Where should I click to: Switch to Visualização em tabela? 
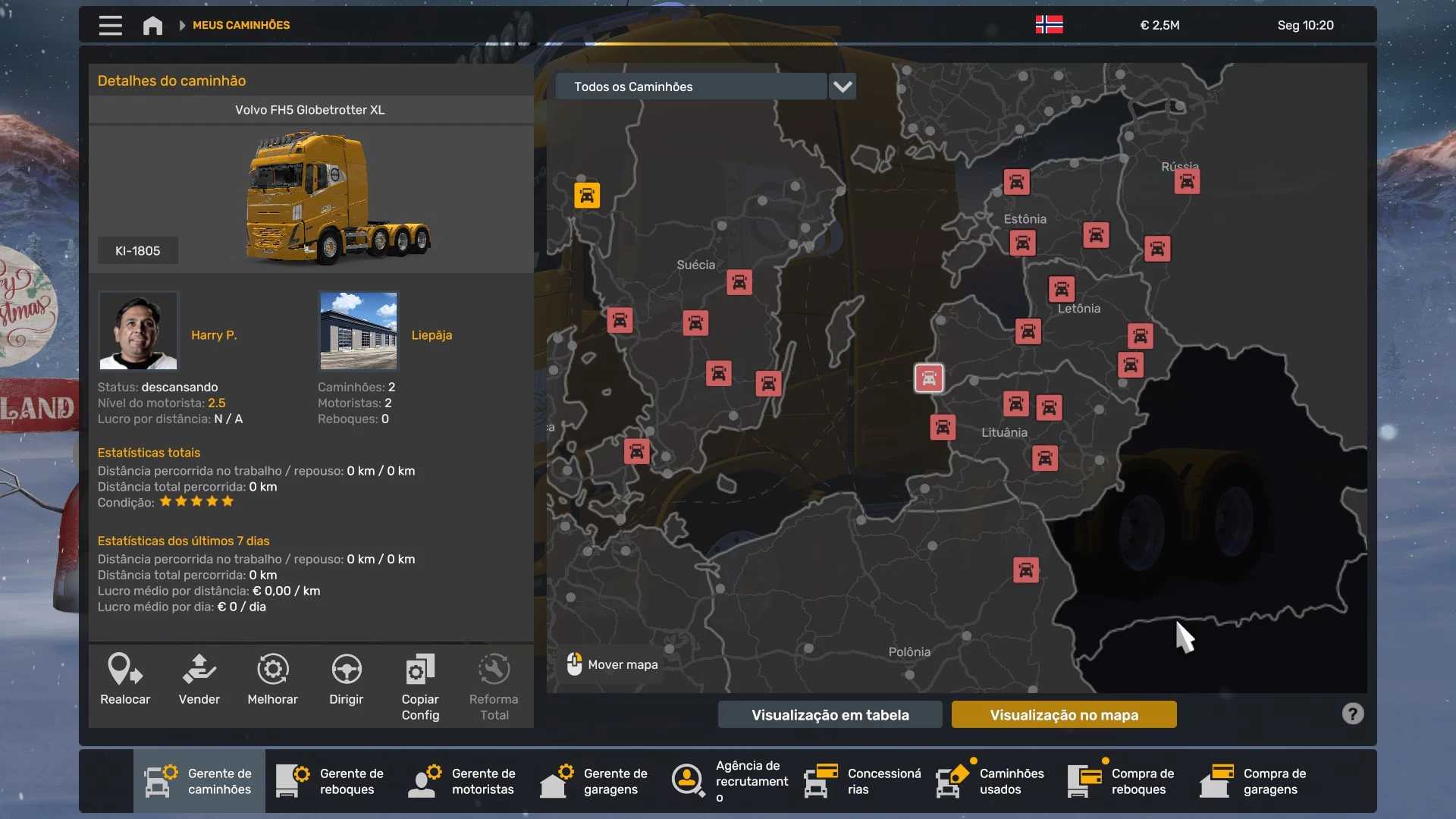830,714
